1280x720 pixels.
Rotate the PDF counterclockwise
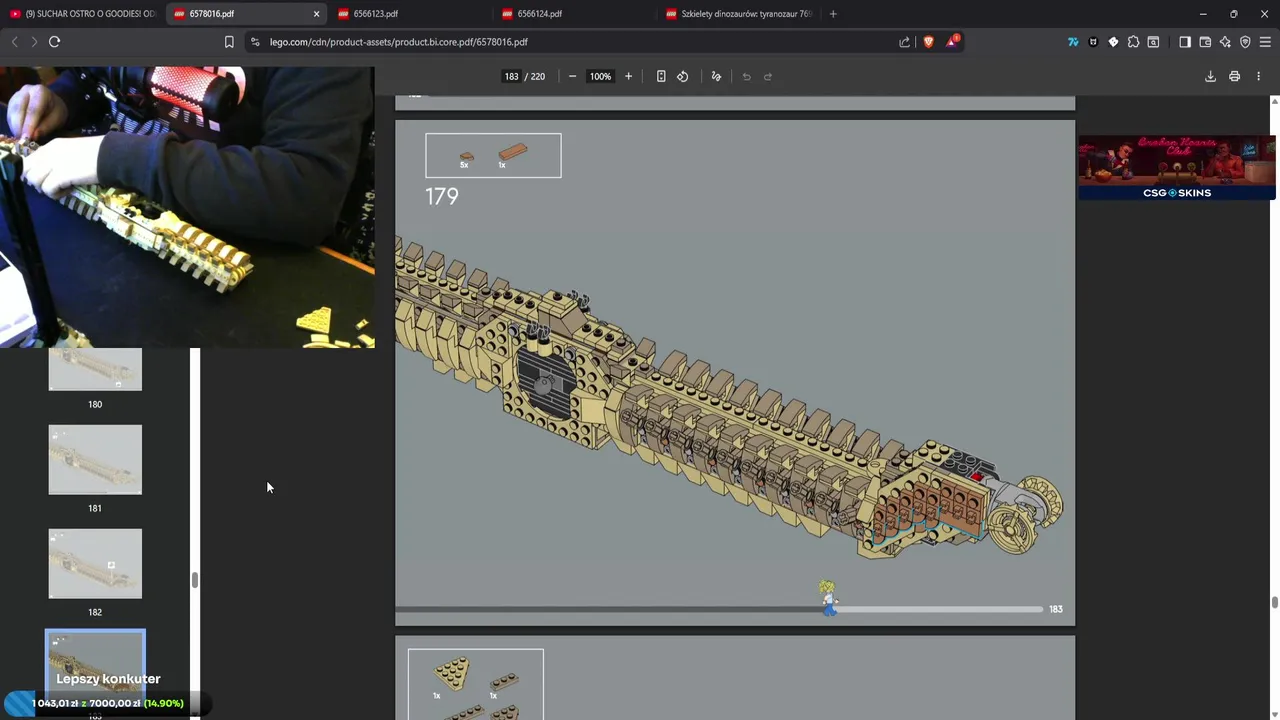(x=683, y=76)
